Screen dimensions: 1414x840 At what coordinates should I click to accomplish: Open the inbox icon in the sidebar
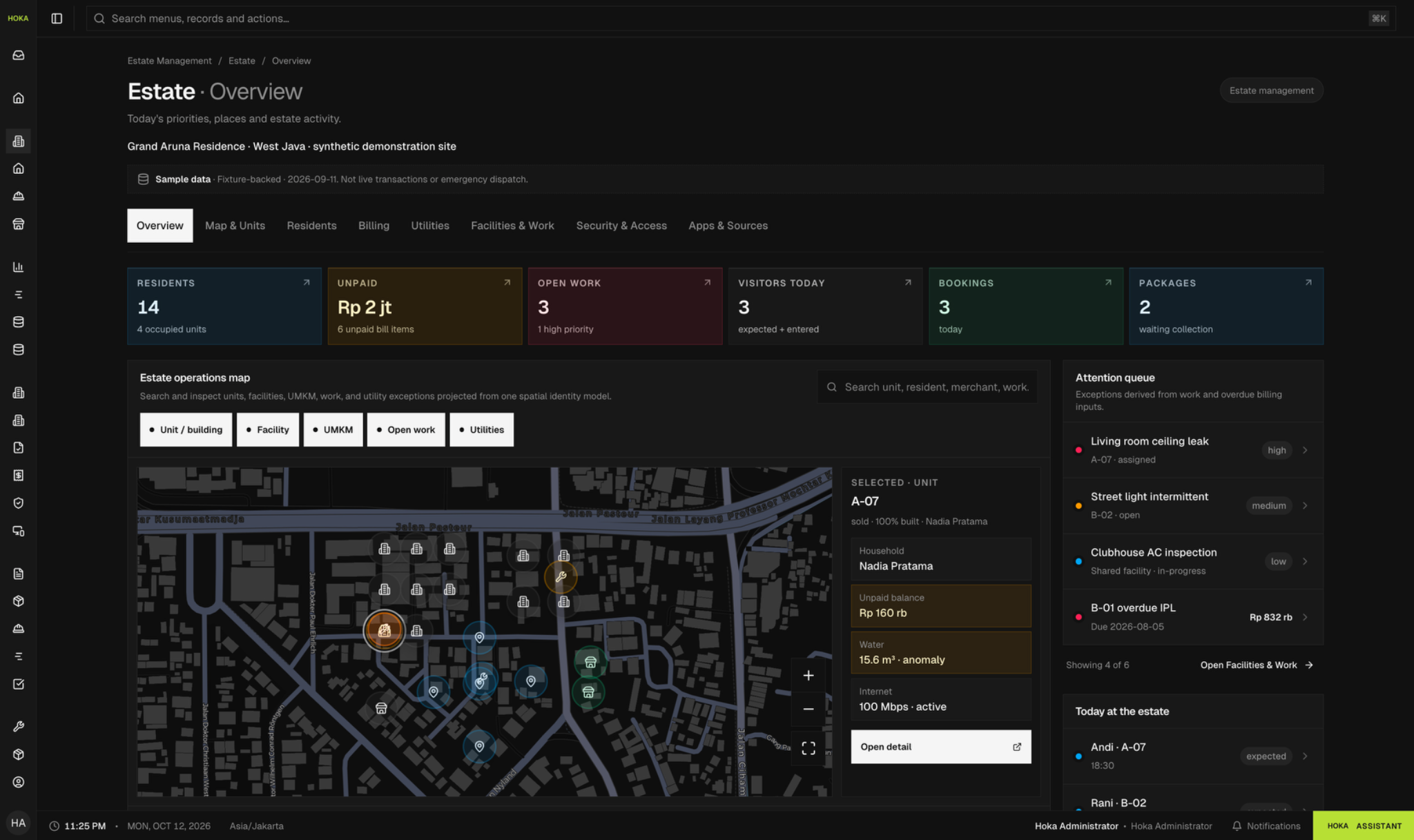click(x=19, y=55)
